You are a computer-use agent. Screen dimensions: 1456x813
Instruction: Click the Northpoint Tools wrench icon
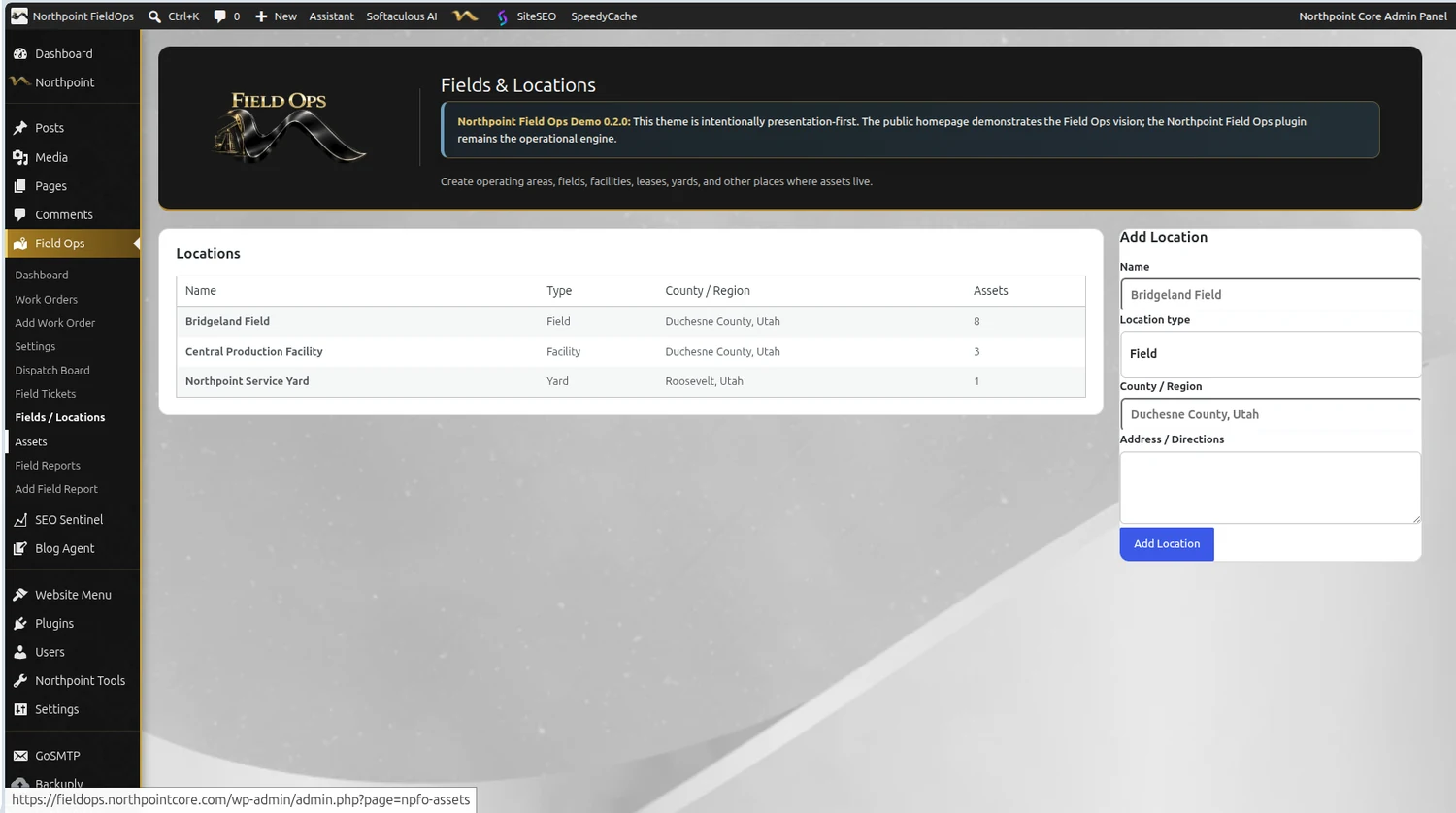click(20, 681)
